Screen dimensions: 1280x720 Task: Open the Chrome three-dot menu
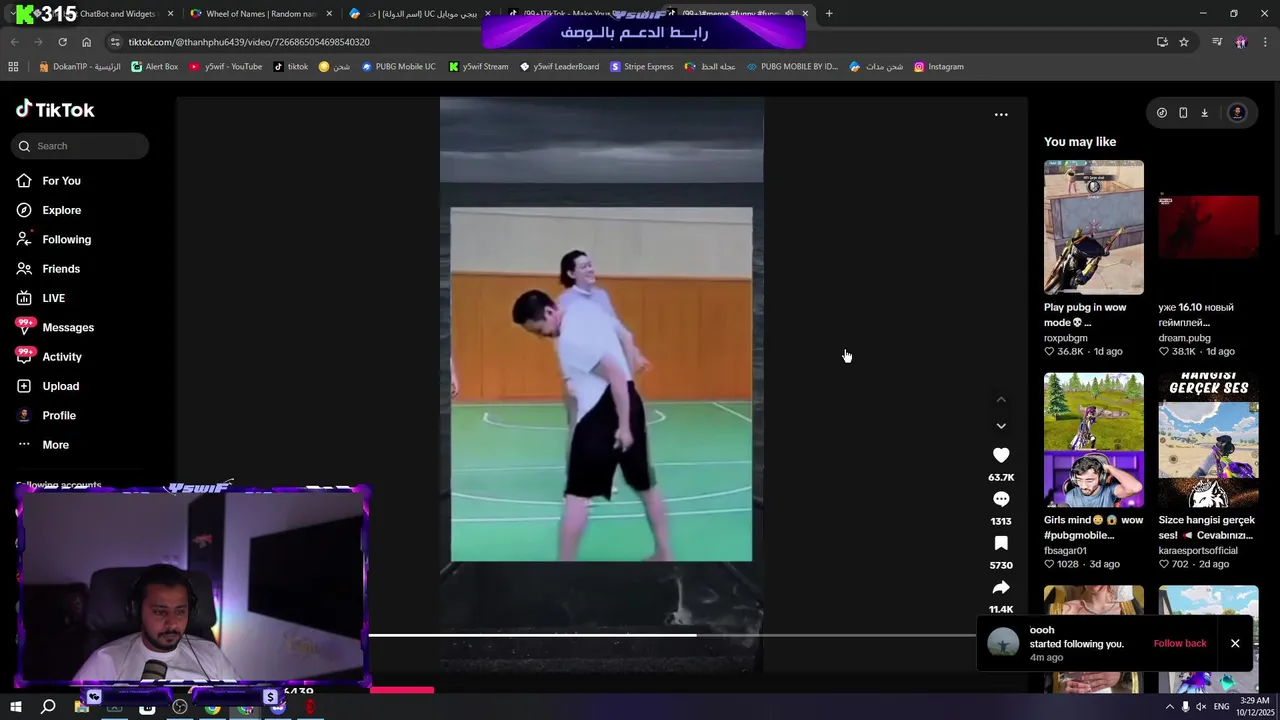[x=1265, y=42]
